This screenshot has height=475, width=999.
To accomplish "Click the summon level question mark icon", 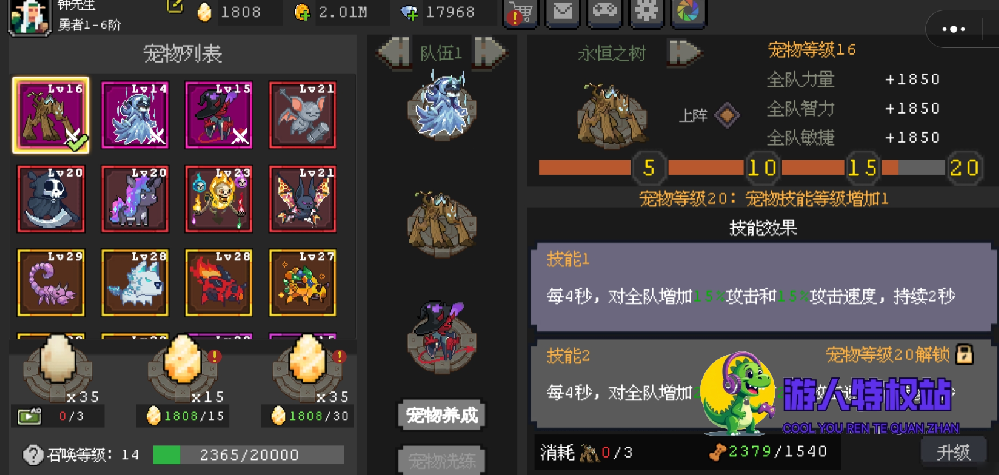I will pos(33,455).
